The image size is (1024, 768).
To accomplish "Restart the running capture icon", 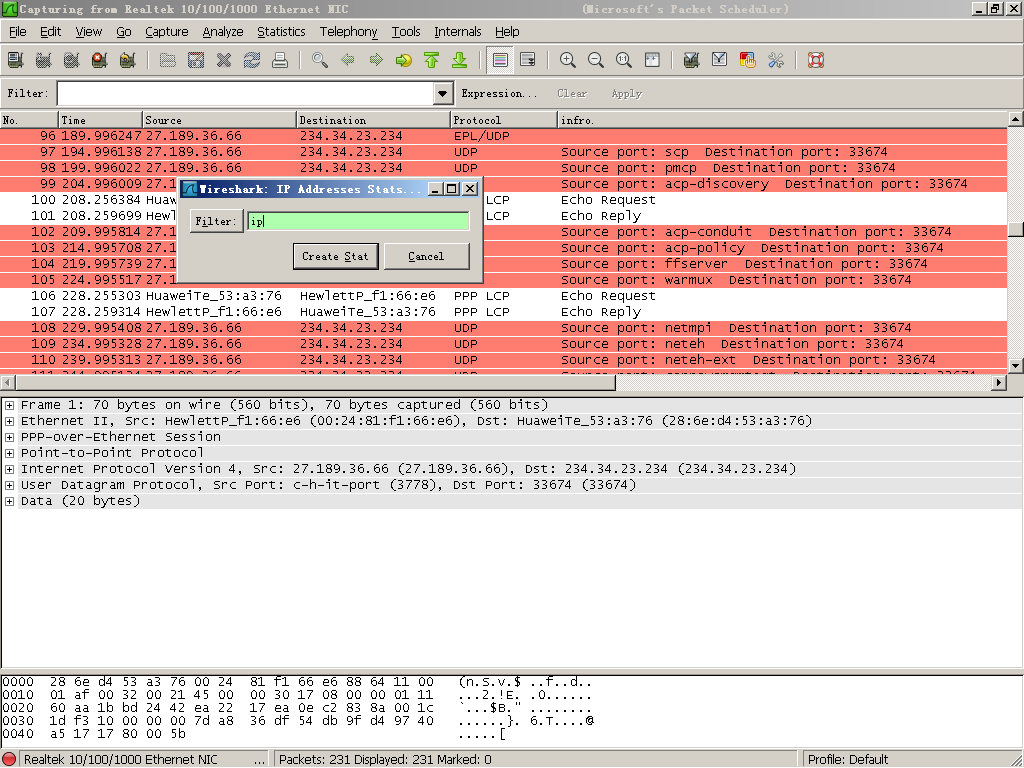I will pyautogui.click(x=128, y=60).
